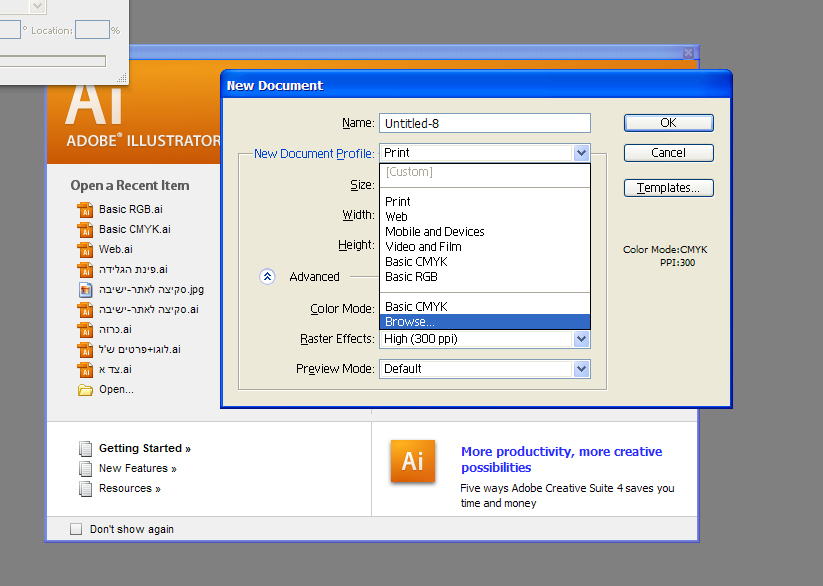823x586 pixels.
Task: Click the New Document Profile dropdown arrow
Action: click(581, 153)
